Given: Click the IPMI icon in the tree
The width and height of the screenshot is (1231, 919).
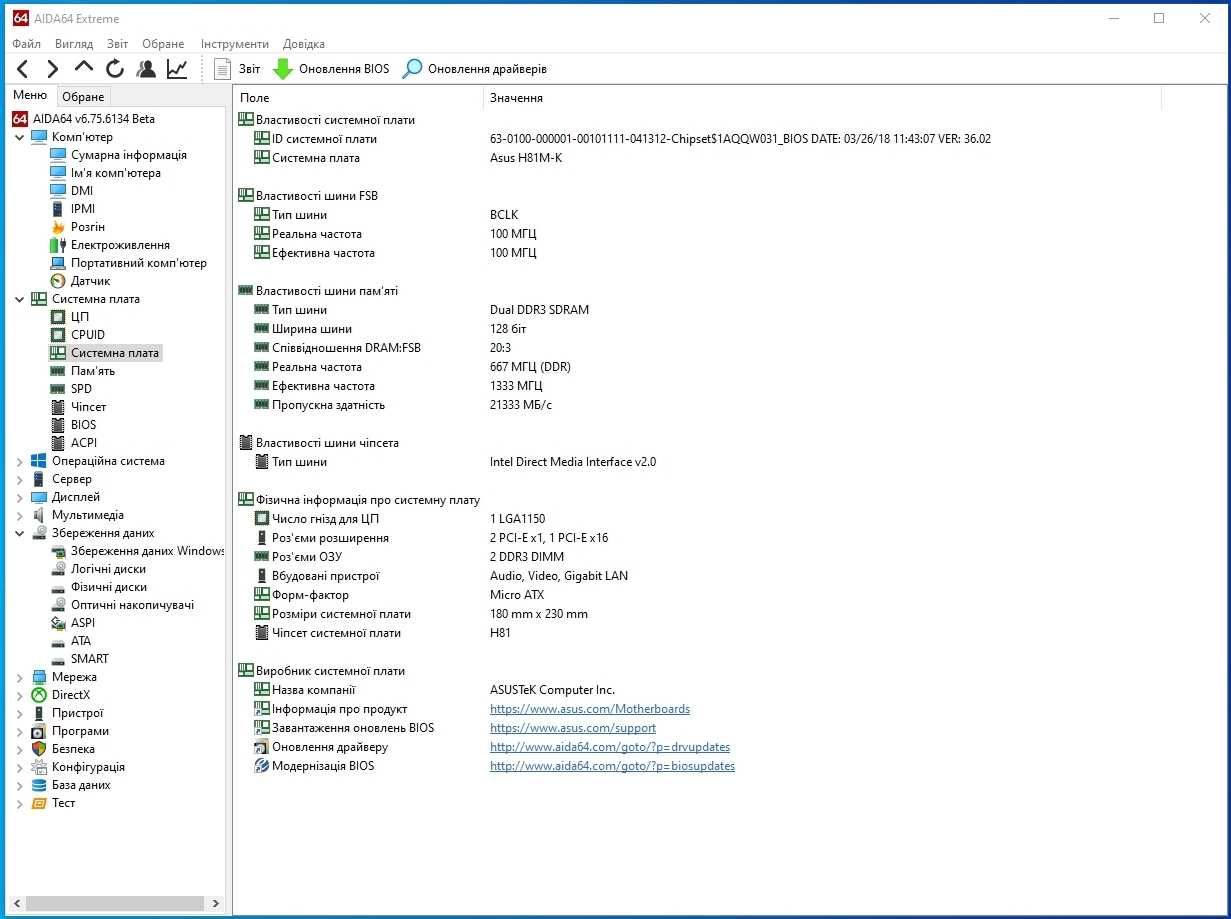Looking at the screenshot, I should [58, 209].
